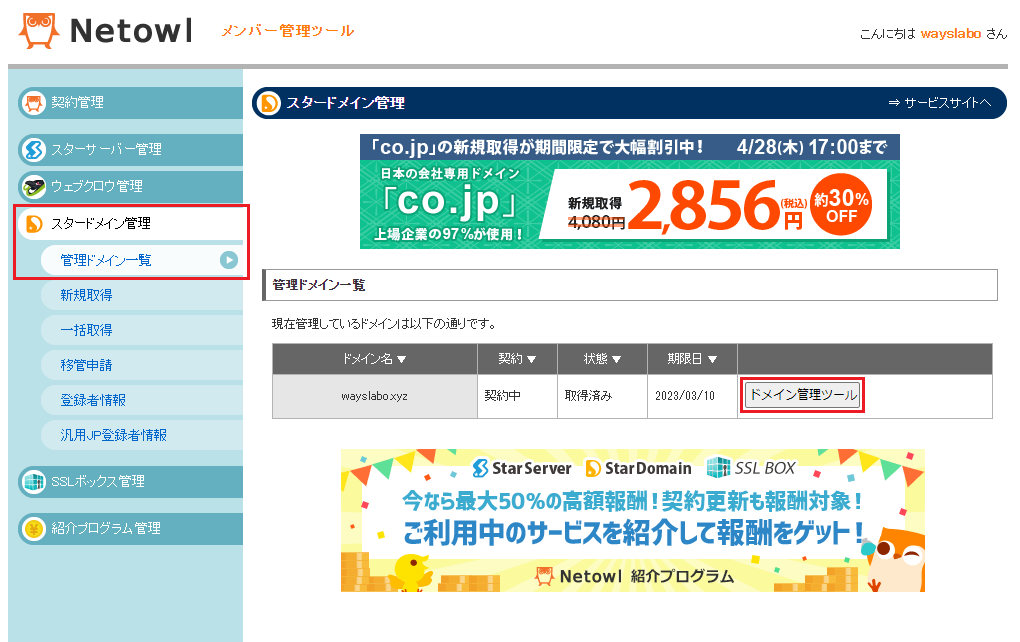The height and width of the screenshot is (642, 1020).
Task: Click the スタードメイン管理 sidebar orange icon
Action: (x=34, y=224)
